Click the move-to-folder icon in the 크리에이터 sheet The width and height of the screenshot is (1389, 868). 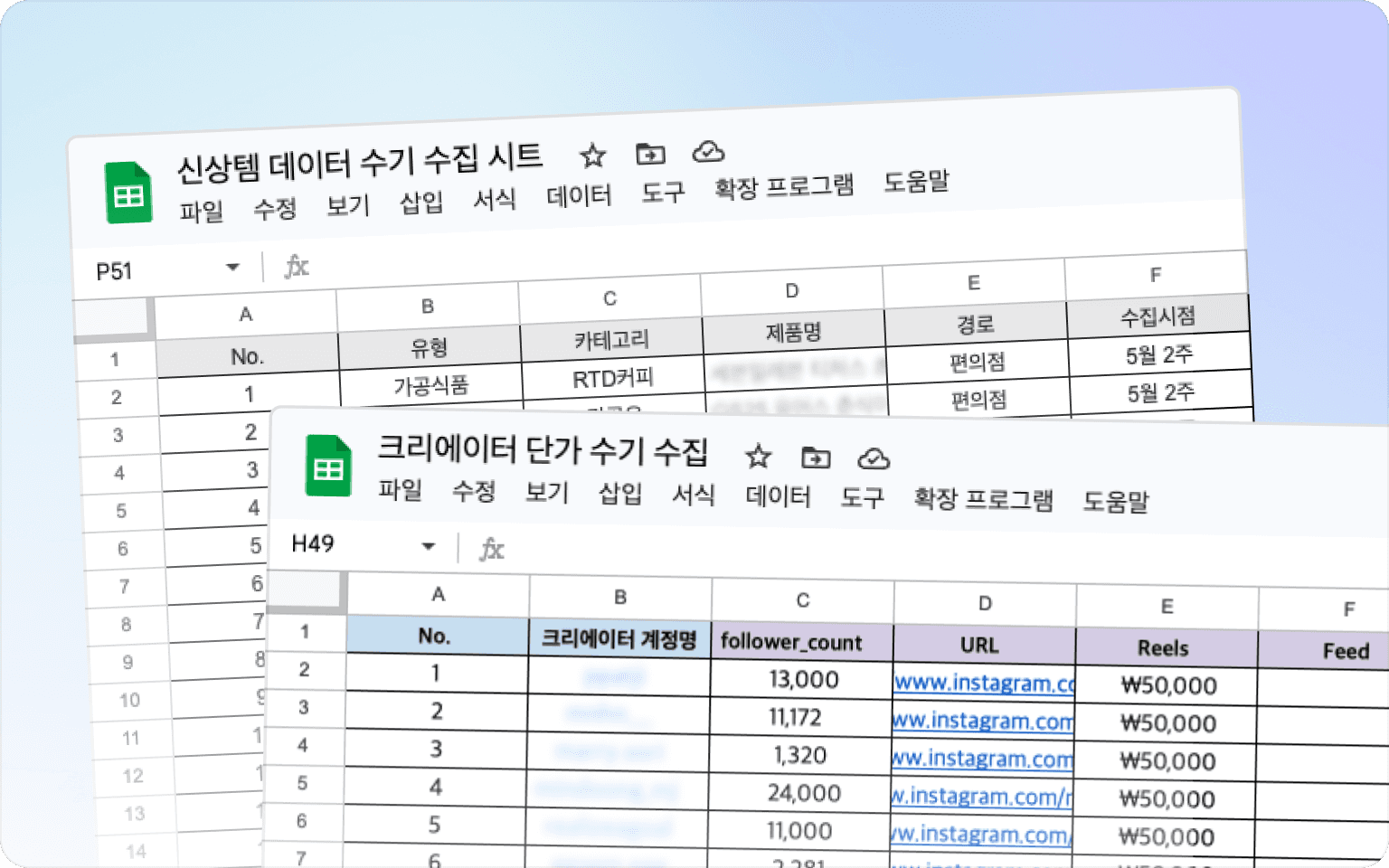(816, 458)
